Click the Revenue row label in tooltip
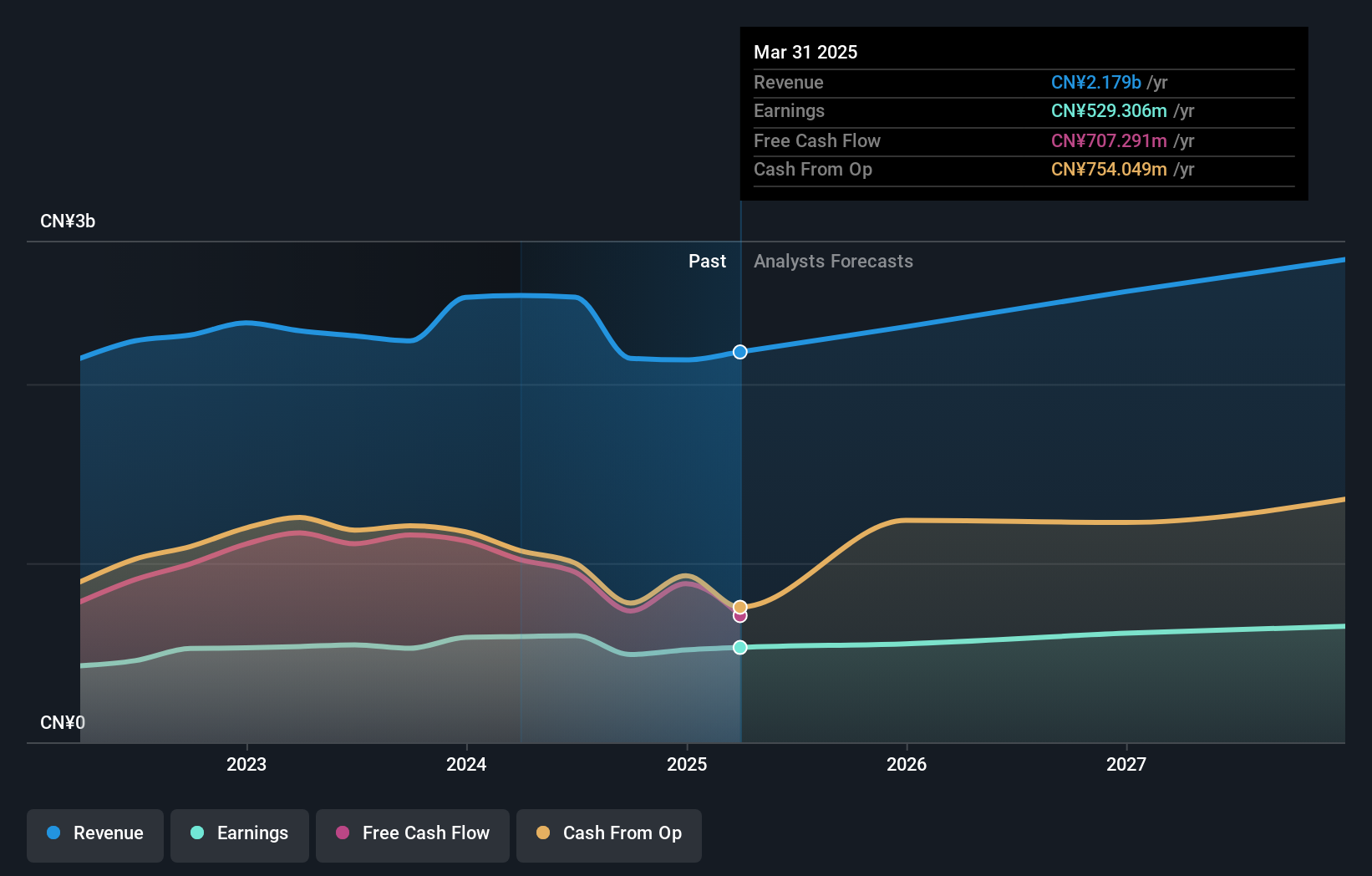The height and width of the screenshot is (876, 1372). (x=789, y=82)
